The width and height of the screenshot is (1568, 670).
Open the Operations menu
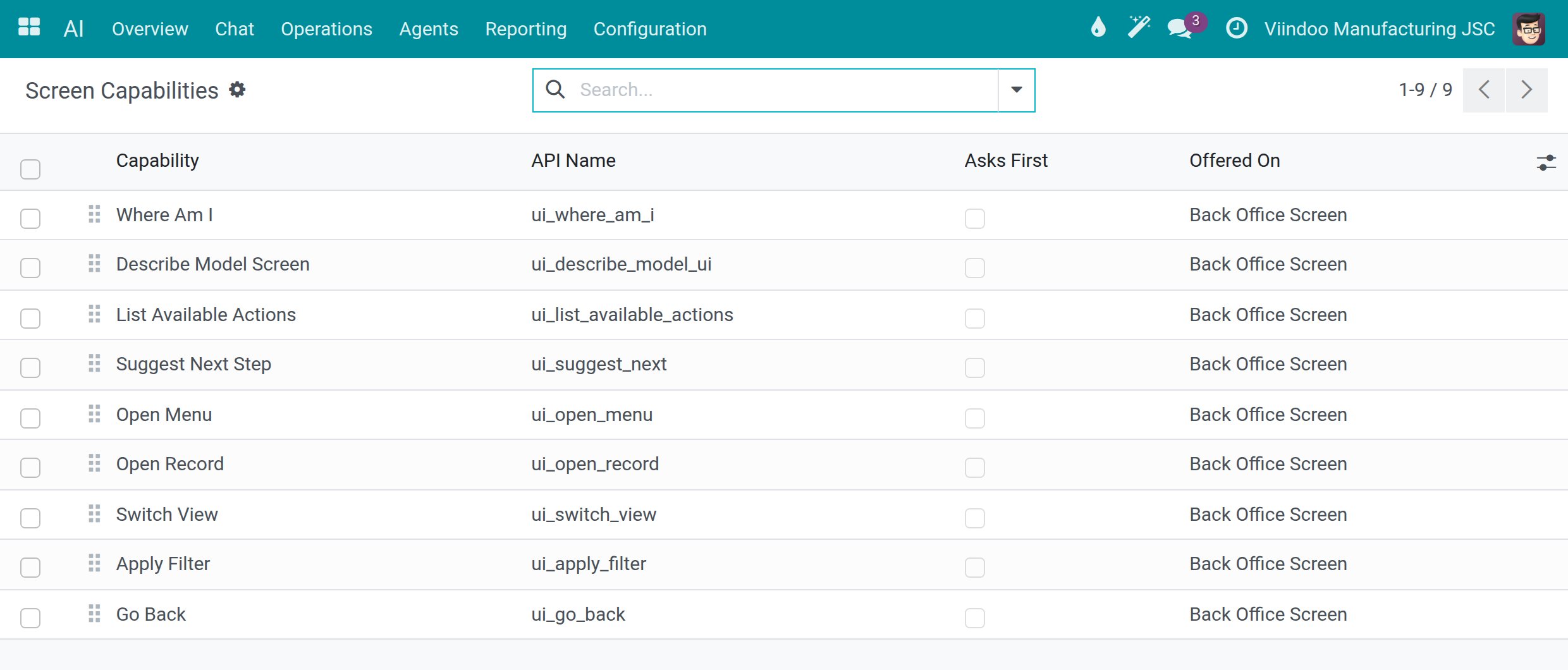[326, 29]
